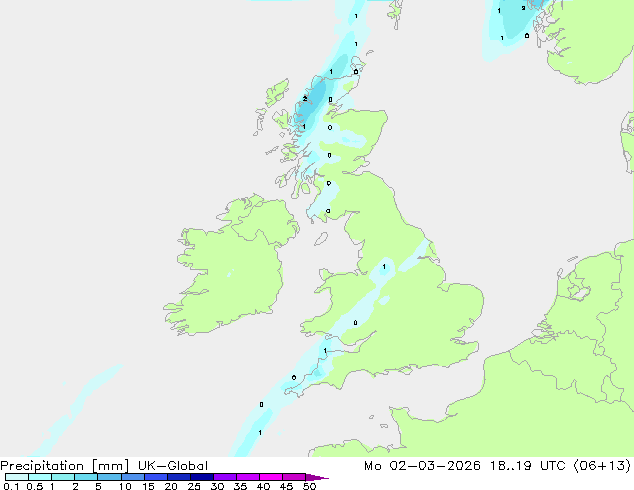Click the "25" legend label
The image size is (634, 490).
coord(194,486)
